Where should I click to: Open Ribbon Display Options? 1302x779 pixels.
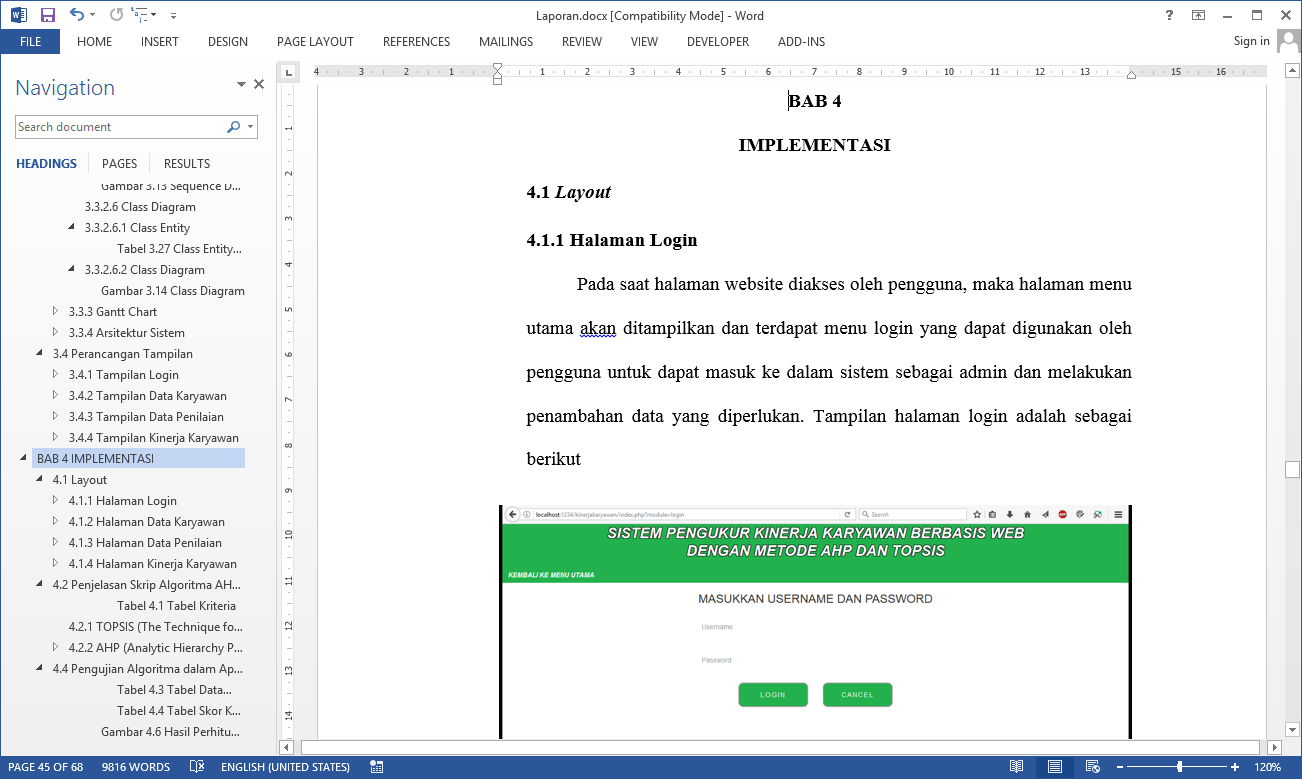tap(1198, 15)
